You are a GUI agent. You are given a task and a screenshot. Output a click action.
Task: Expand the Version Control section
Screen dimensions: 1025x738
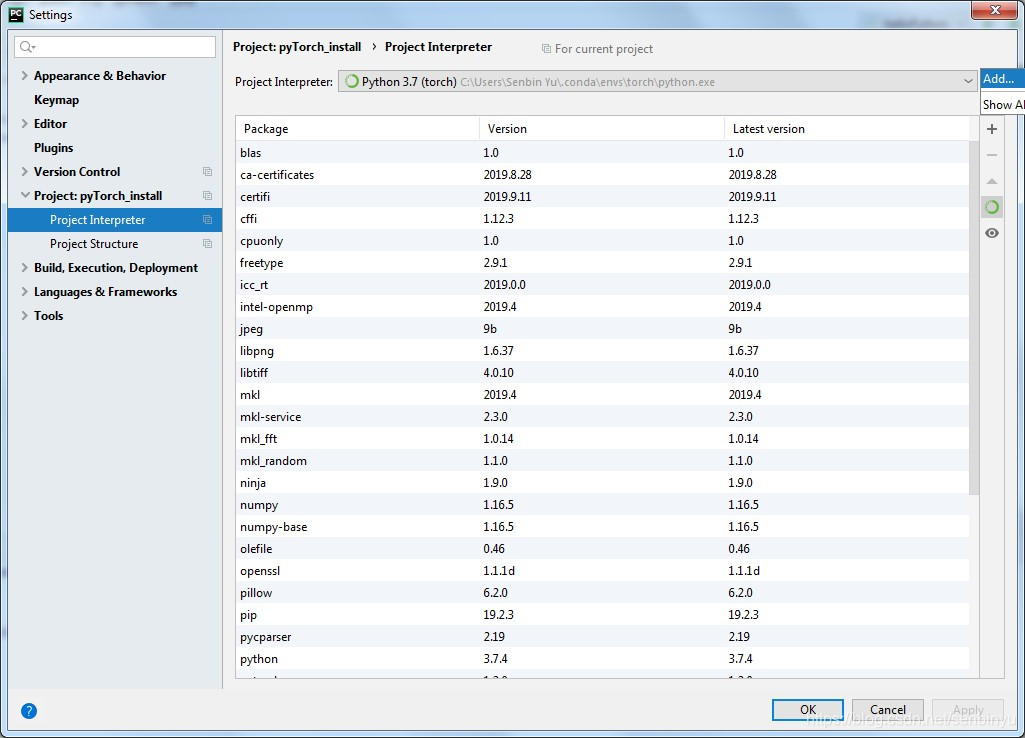(24, 171)
